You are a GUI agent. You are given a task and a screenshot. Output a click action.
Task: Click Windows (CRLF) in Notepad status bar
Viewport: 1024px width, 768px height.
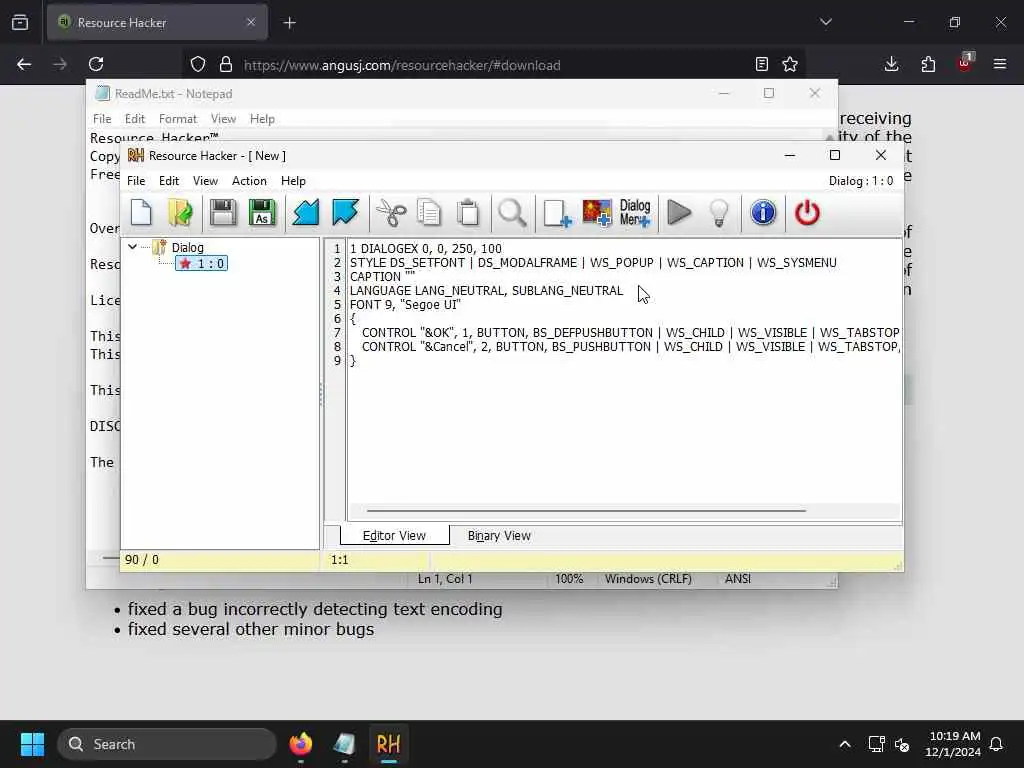pos(648,579)
